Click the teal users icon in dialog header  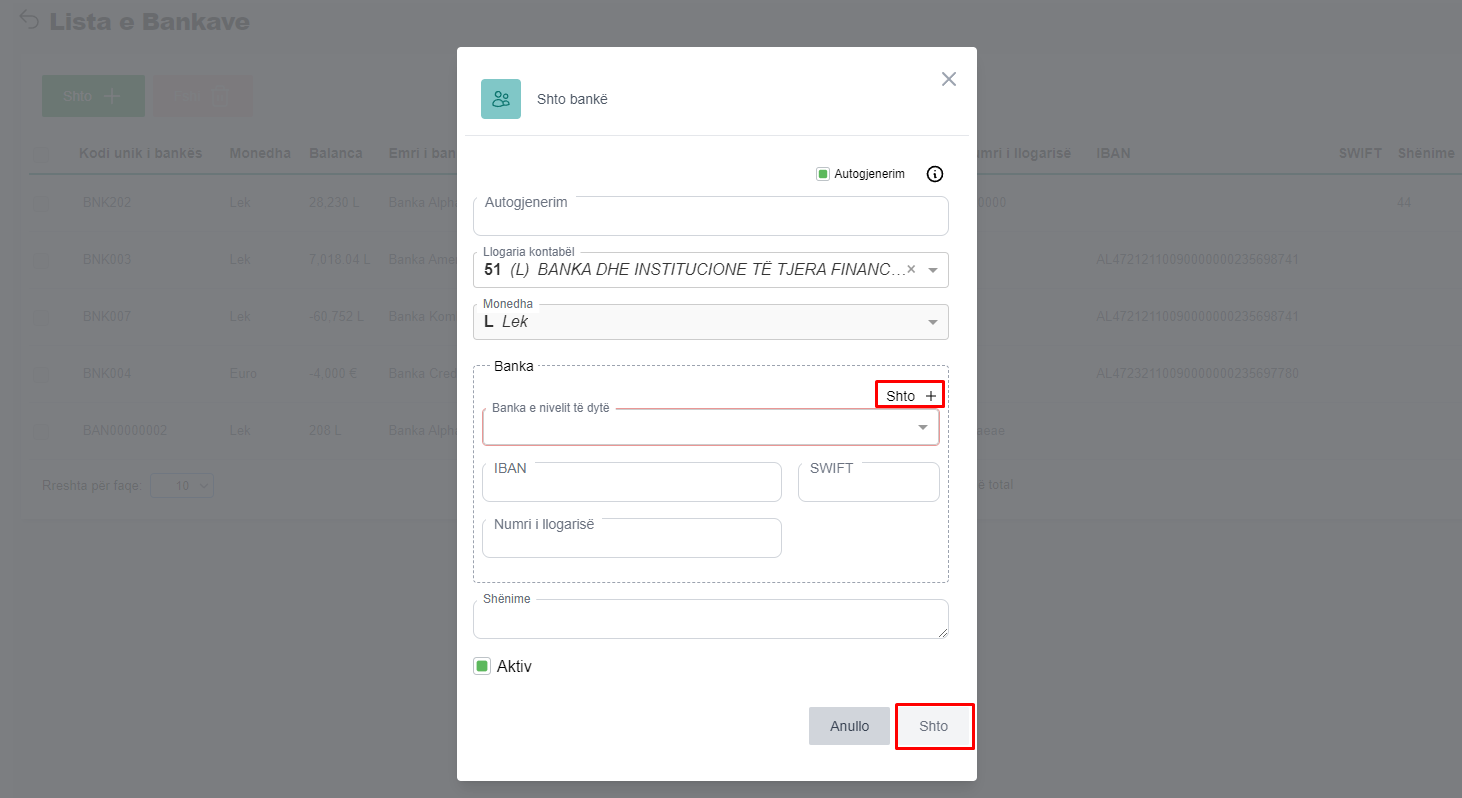[x=501, y=99]
